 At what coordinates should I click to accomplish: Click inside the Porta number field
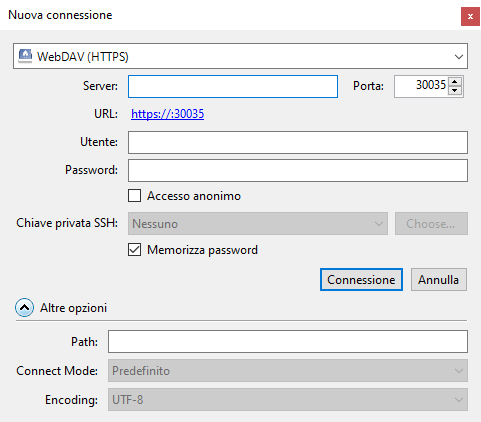[x=421, y=86]
